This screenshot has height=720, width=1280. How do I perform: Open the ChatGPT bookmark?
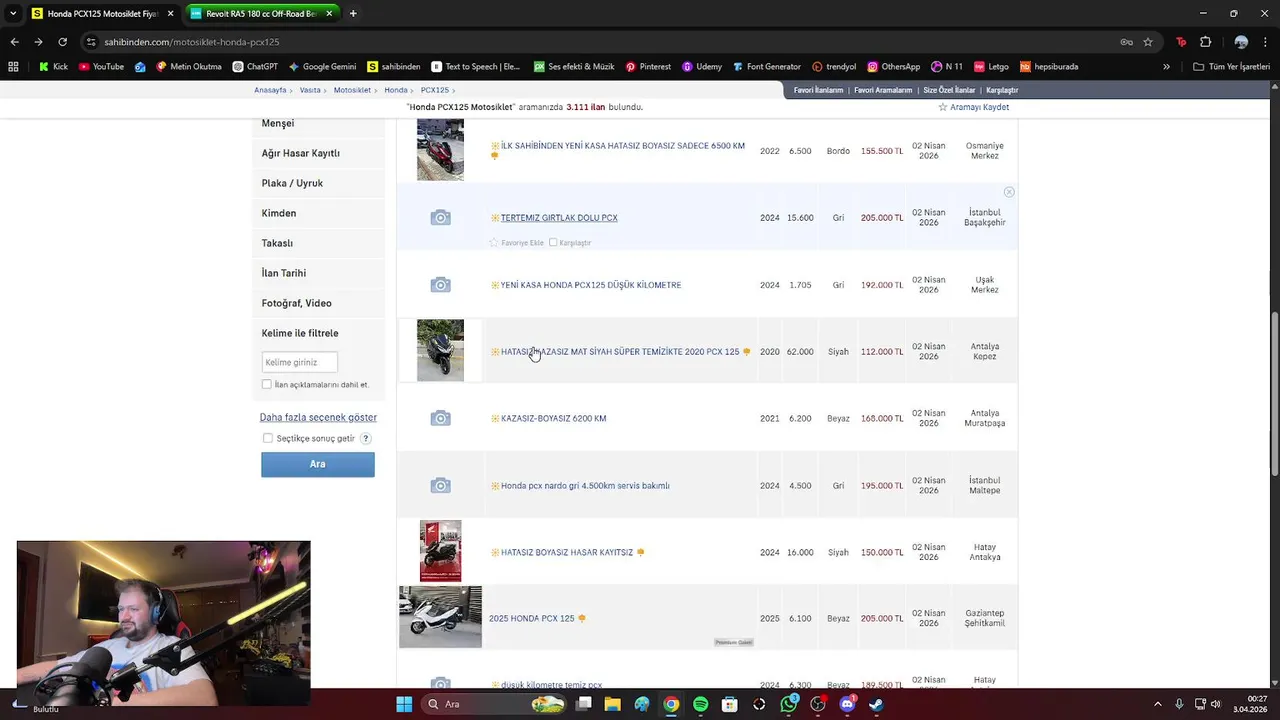click(x=255, y=67)
